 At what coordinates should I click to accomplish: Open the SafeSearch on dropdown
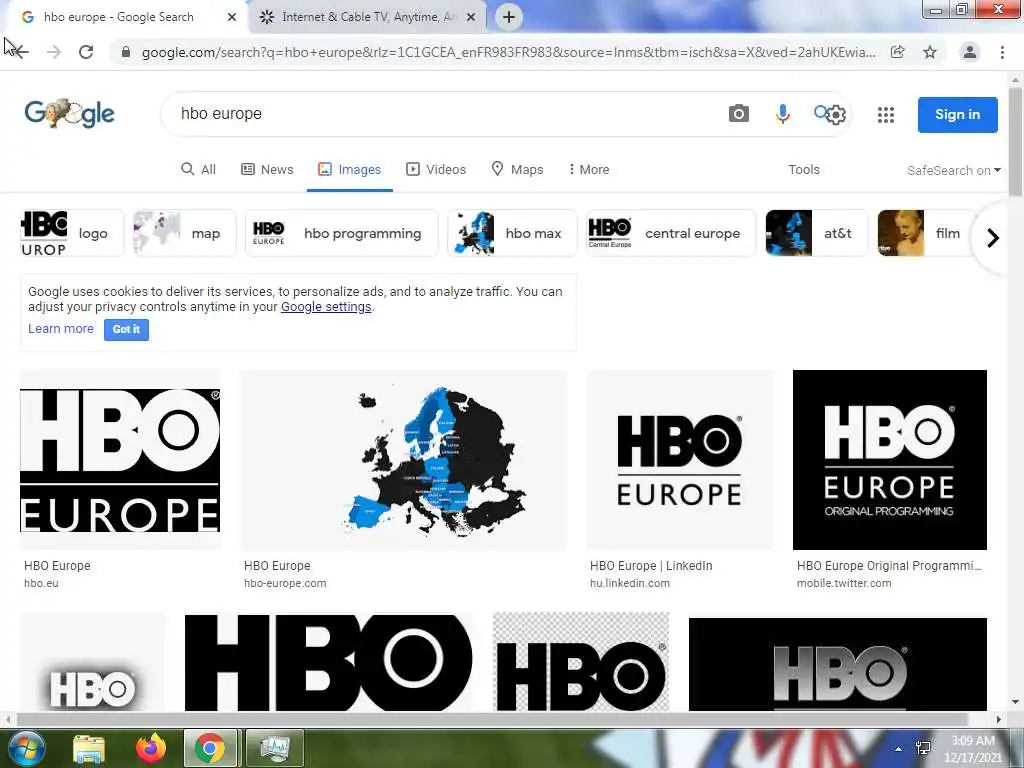[x=953, y=170]
